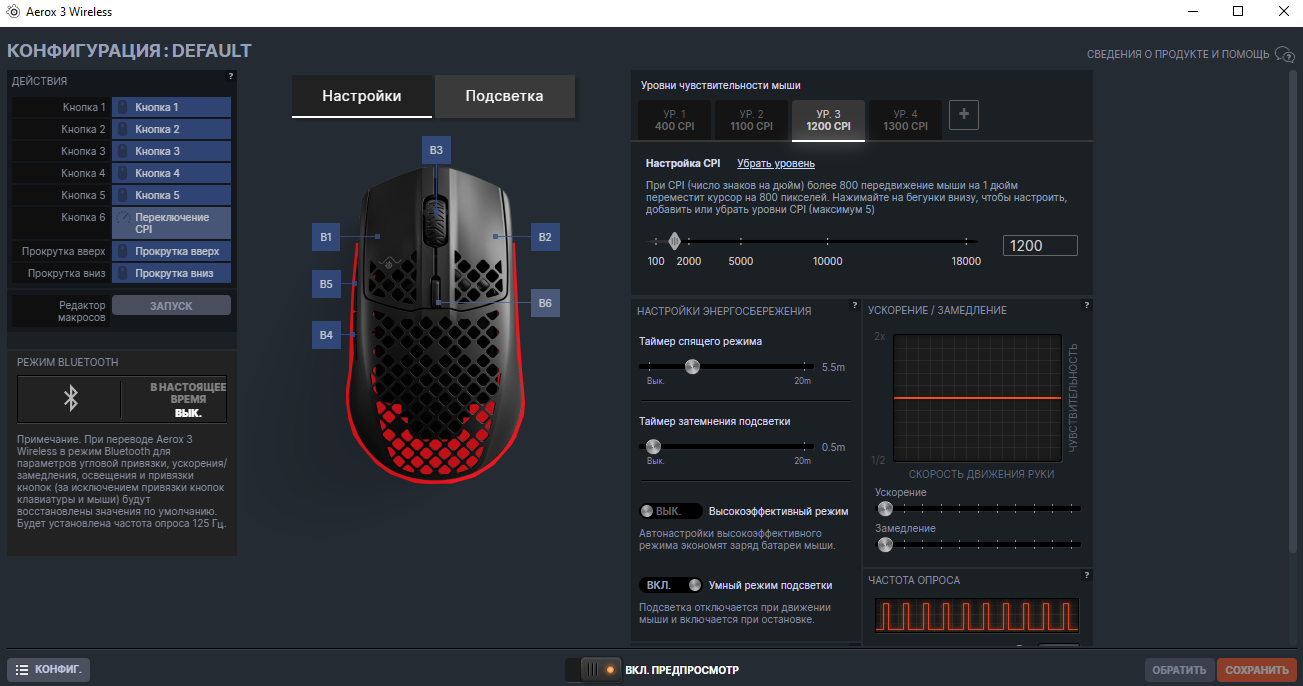Switch to the Настройки tab
The image size is (1303, 686).
click(x=362, y=96)
